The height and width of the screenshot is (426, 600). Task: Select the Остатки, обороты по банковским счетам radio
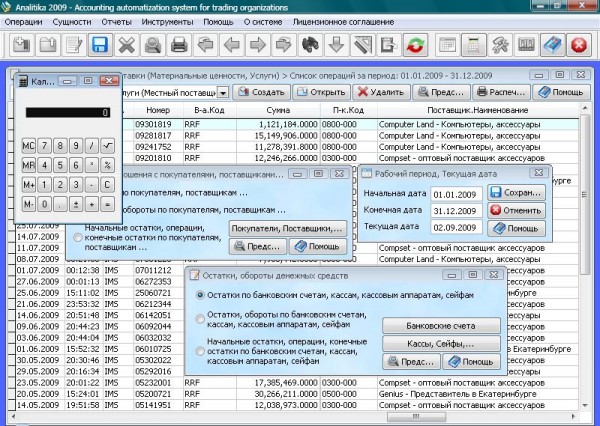(x=200, y=319)
